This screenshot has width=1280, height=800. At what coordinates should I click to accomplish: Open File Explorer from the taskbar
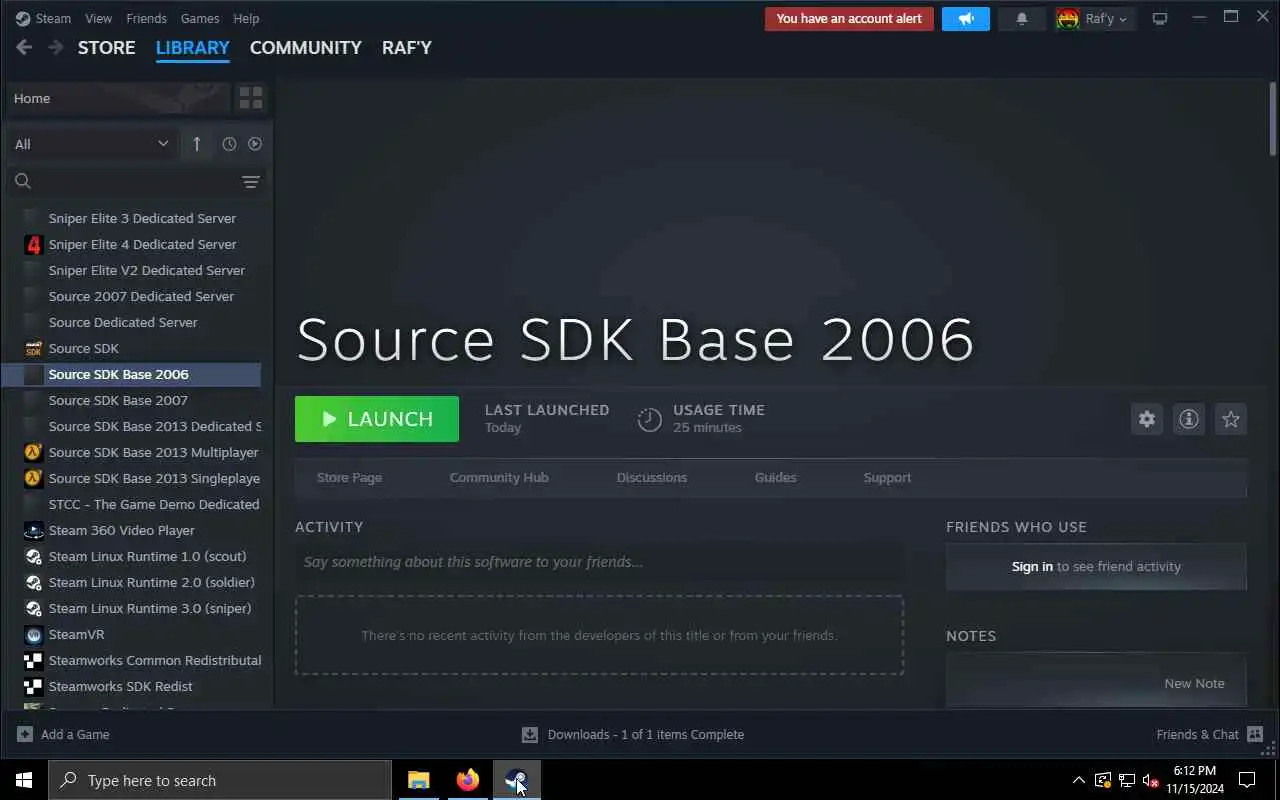[418, 780]
